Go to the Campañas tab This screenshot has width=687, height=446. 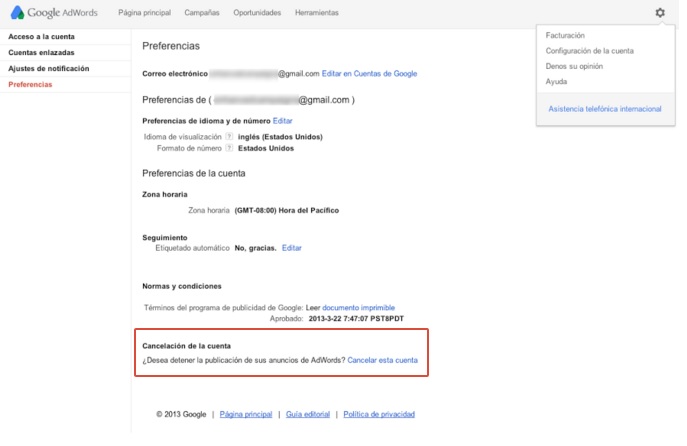point(202,13)
